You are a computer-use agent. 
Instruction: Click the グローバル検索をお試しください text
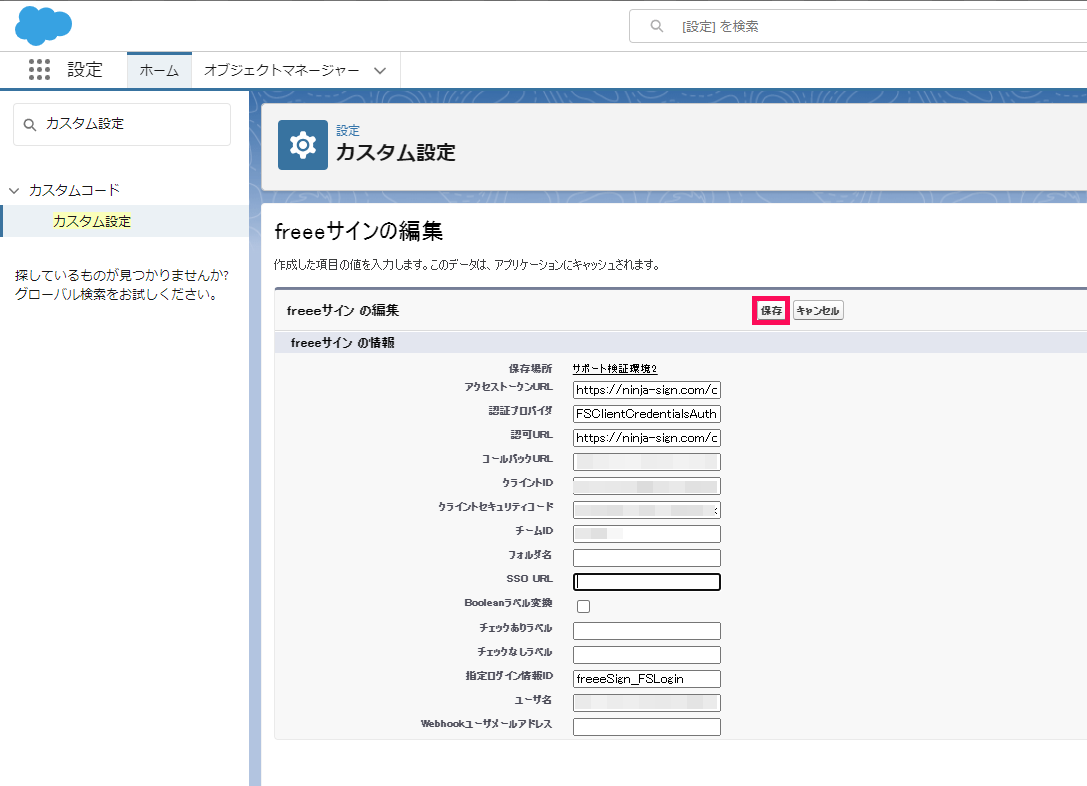(x=117, y=295)
